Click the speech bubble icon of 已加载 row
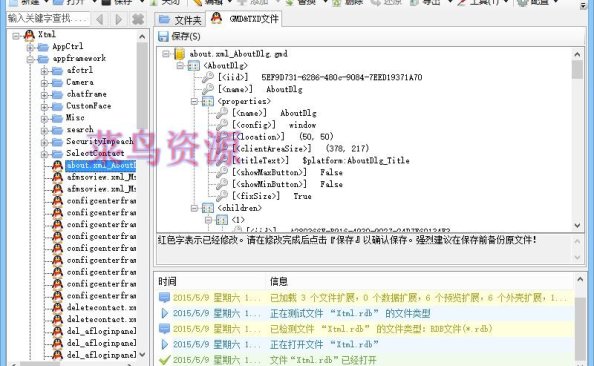 (164, 298)
